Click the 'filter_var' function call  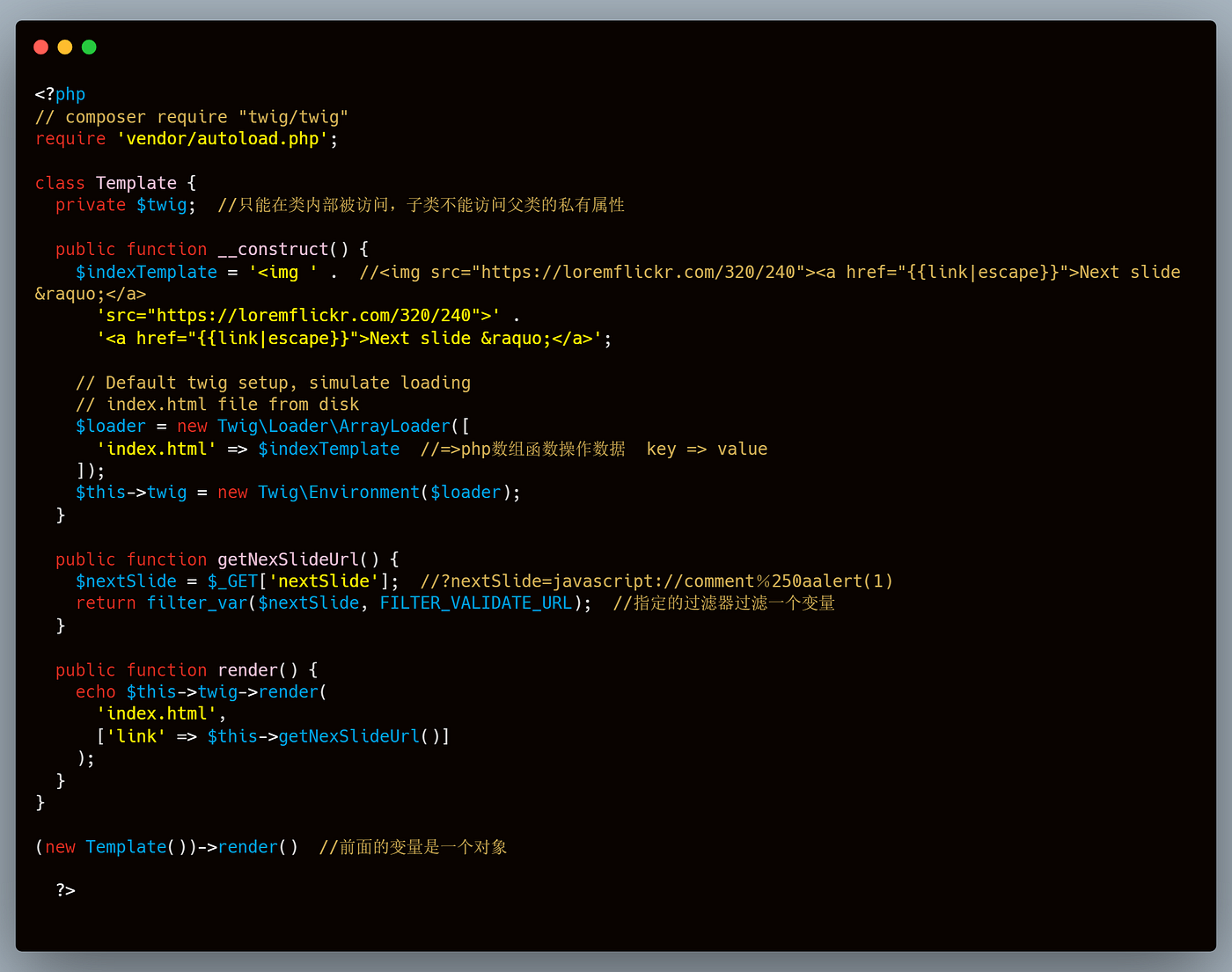coord(197,603)
